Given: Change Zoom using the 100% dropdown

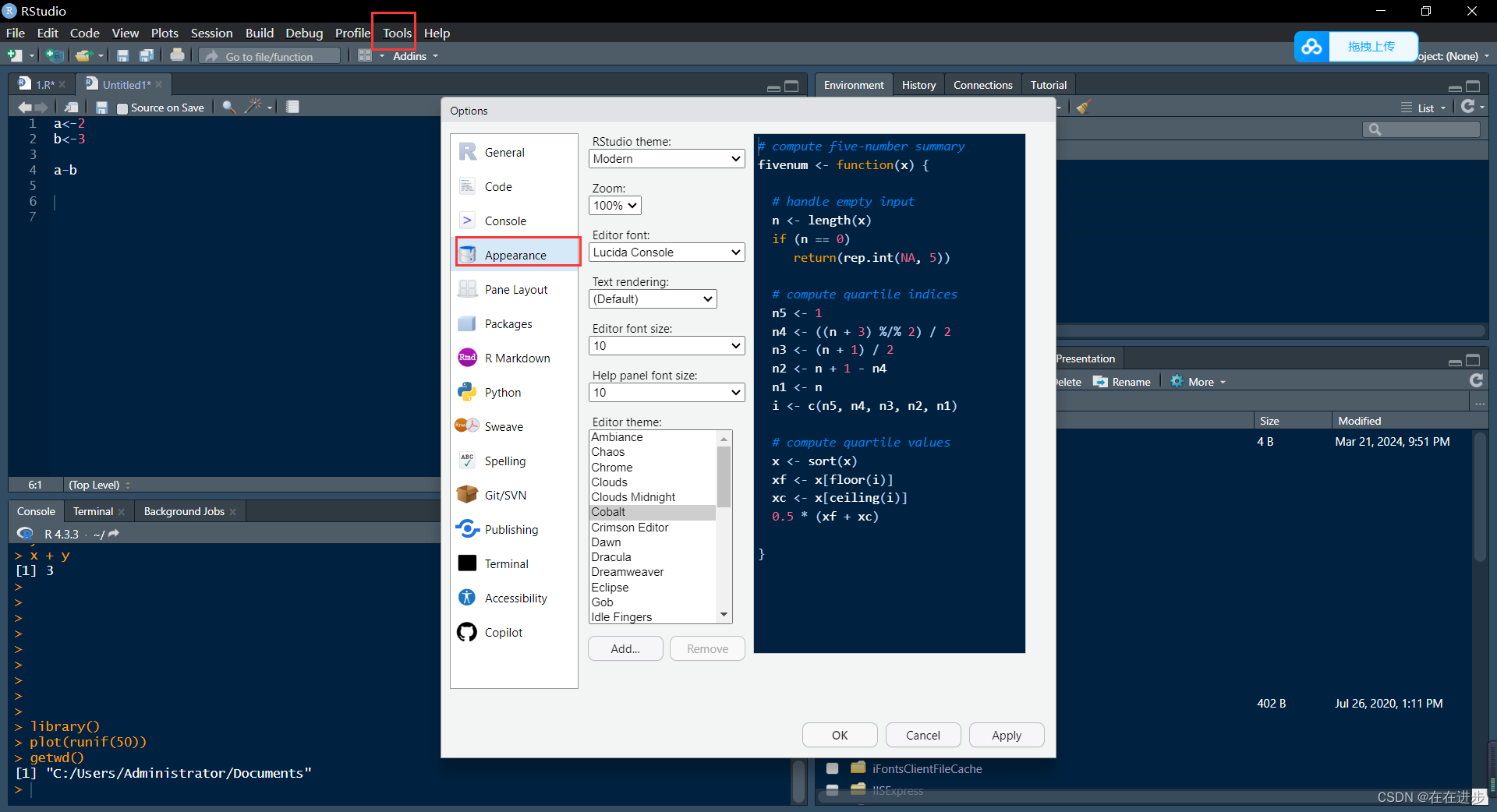Looking at the screenshot, I should point(614,205).
